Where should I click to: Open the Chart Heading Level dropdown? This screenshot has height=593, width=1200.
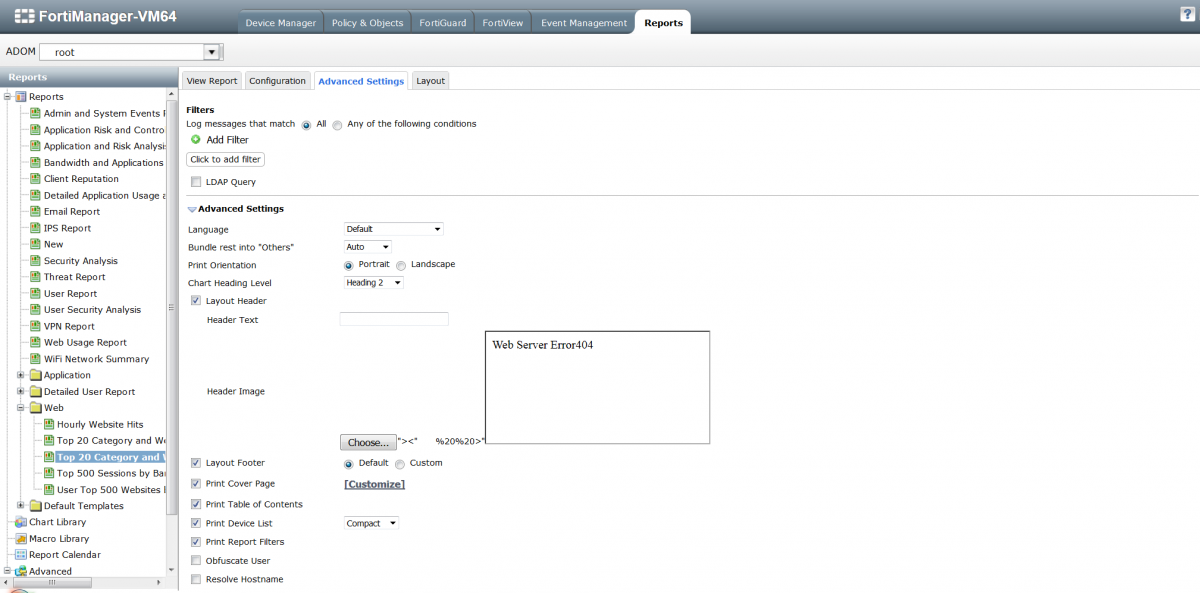point(374,283)
